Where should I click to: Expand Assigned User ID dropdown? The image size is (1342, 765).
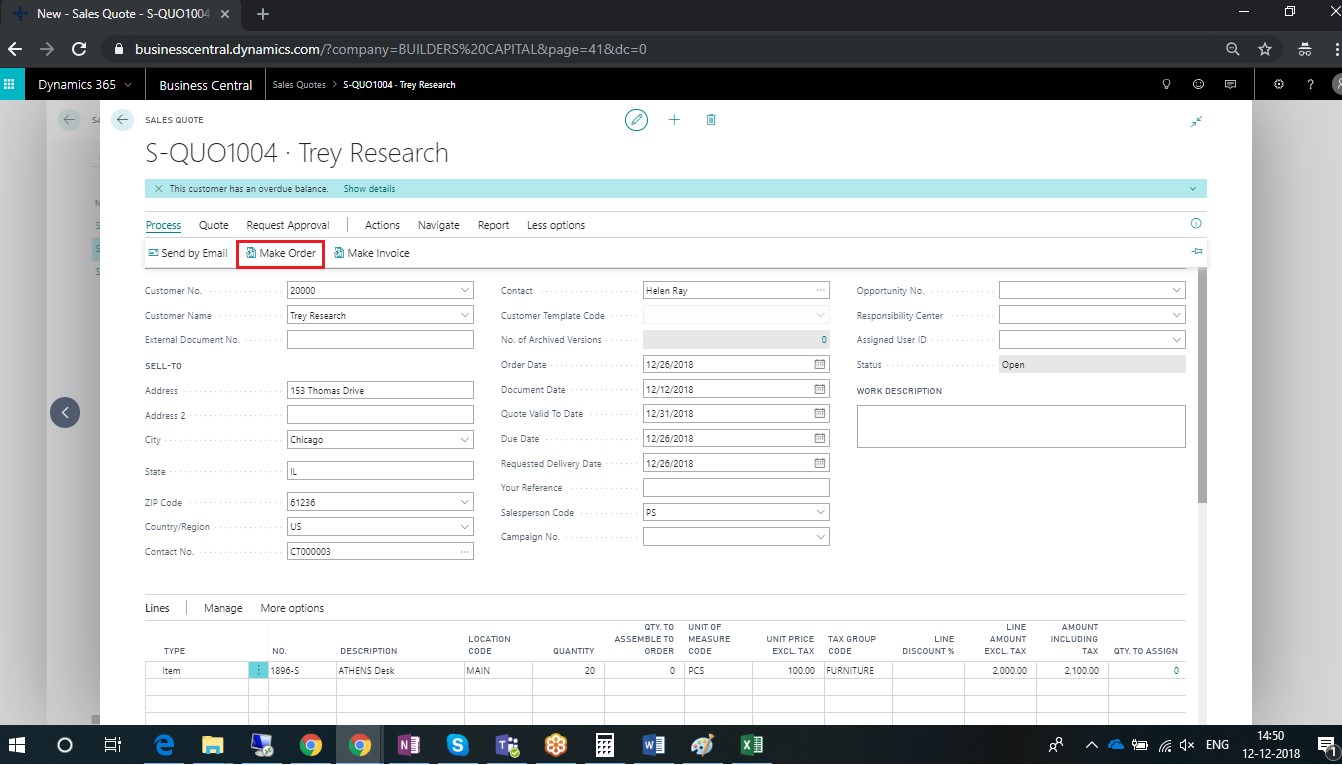[x=1176, y=340]
